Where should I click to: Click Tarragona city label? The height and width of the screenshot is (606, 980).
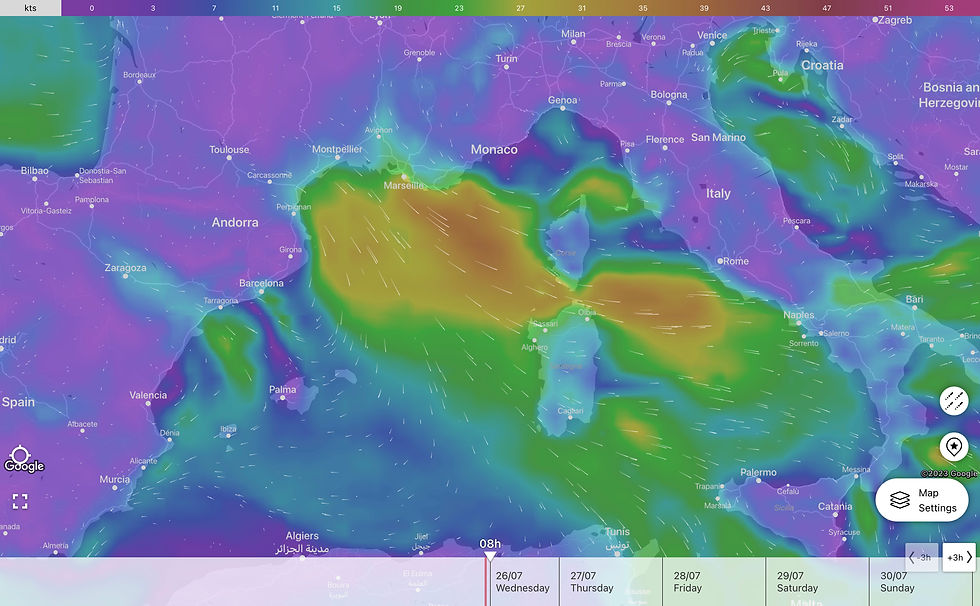[x=221, y=301]
